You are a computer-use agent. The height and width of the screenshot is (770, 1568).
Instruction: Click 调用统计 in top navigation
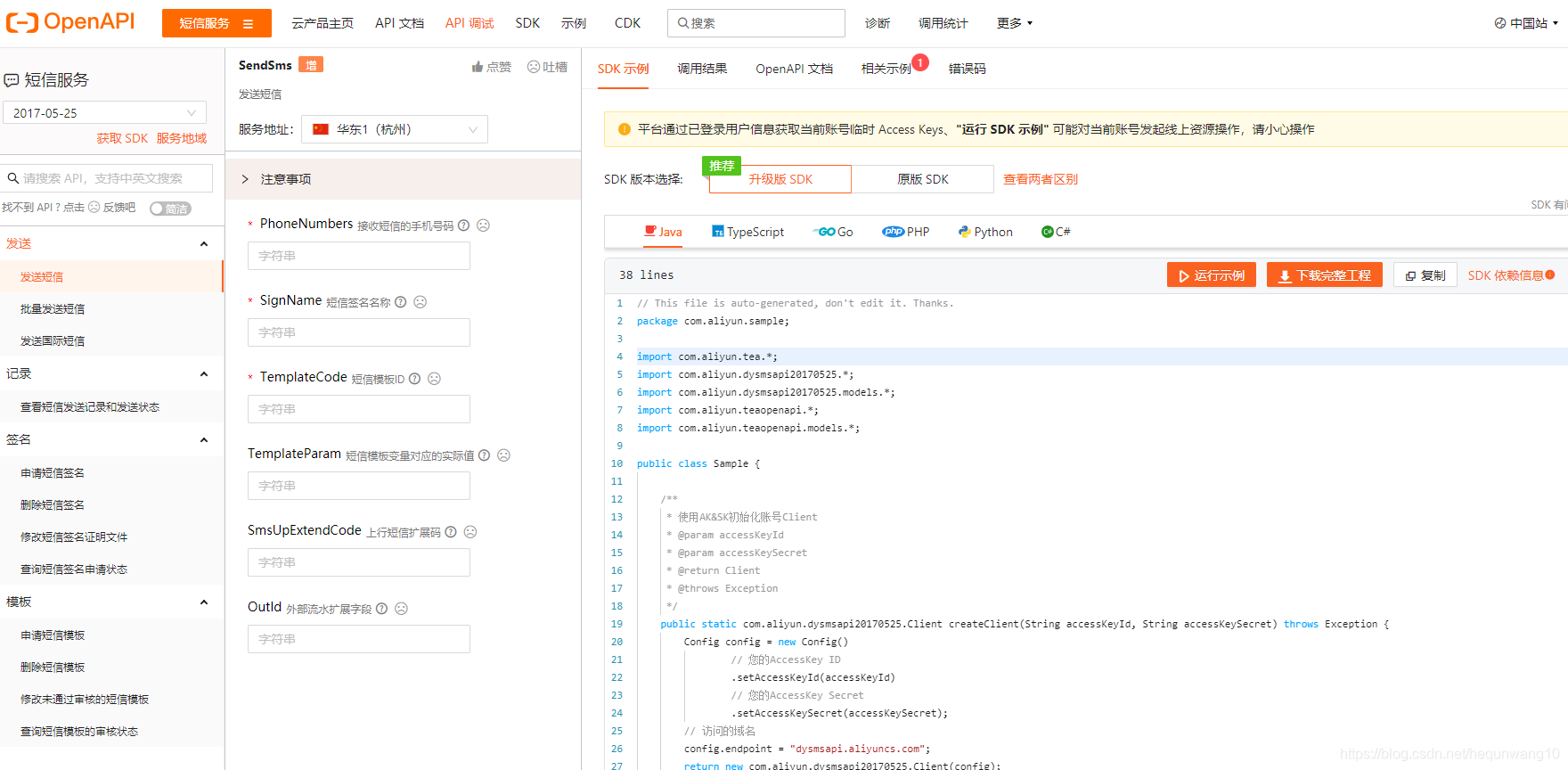(x=943, y=23)
